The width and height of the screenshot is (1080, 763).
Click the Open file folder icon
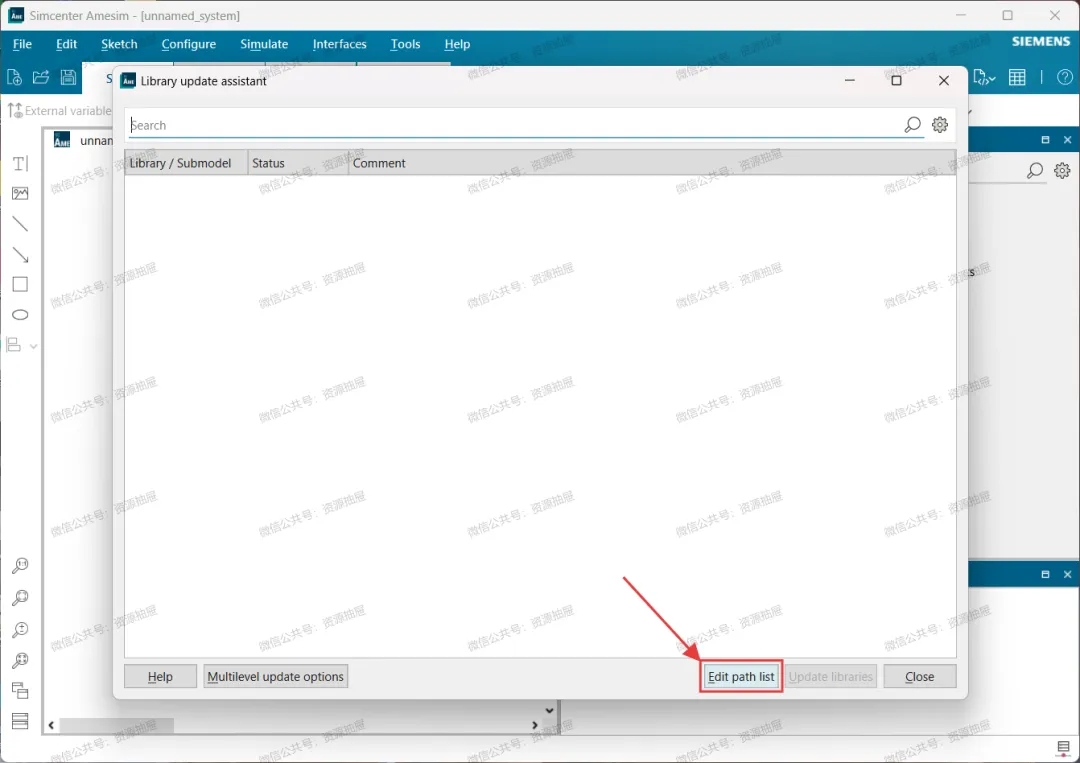[41, 77]
